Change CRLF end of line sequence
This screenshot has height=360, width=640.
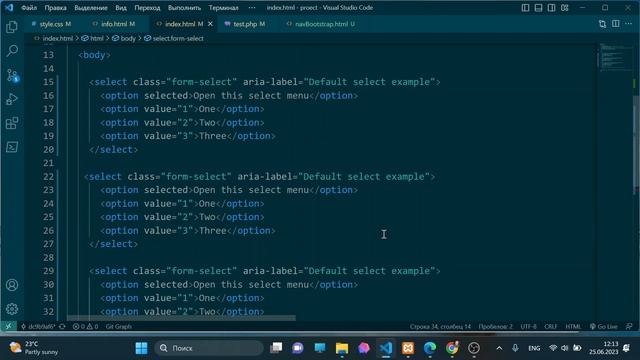pyautogui.click(x=551, y=327)
